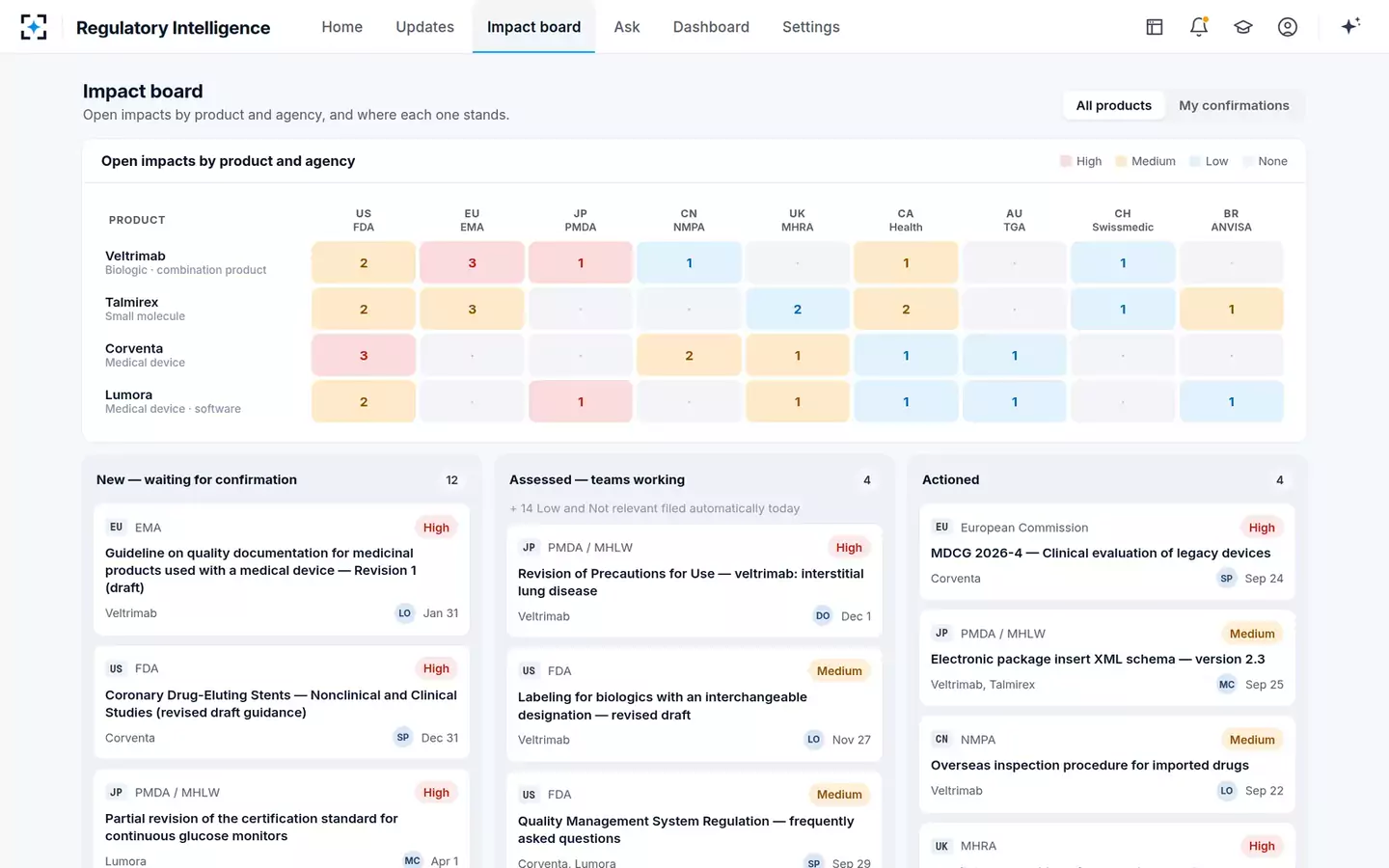Click High badge on EMA guideline card
The height and width of the screenshot is (868, 1389).
[436, 528]
